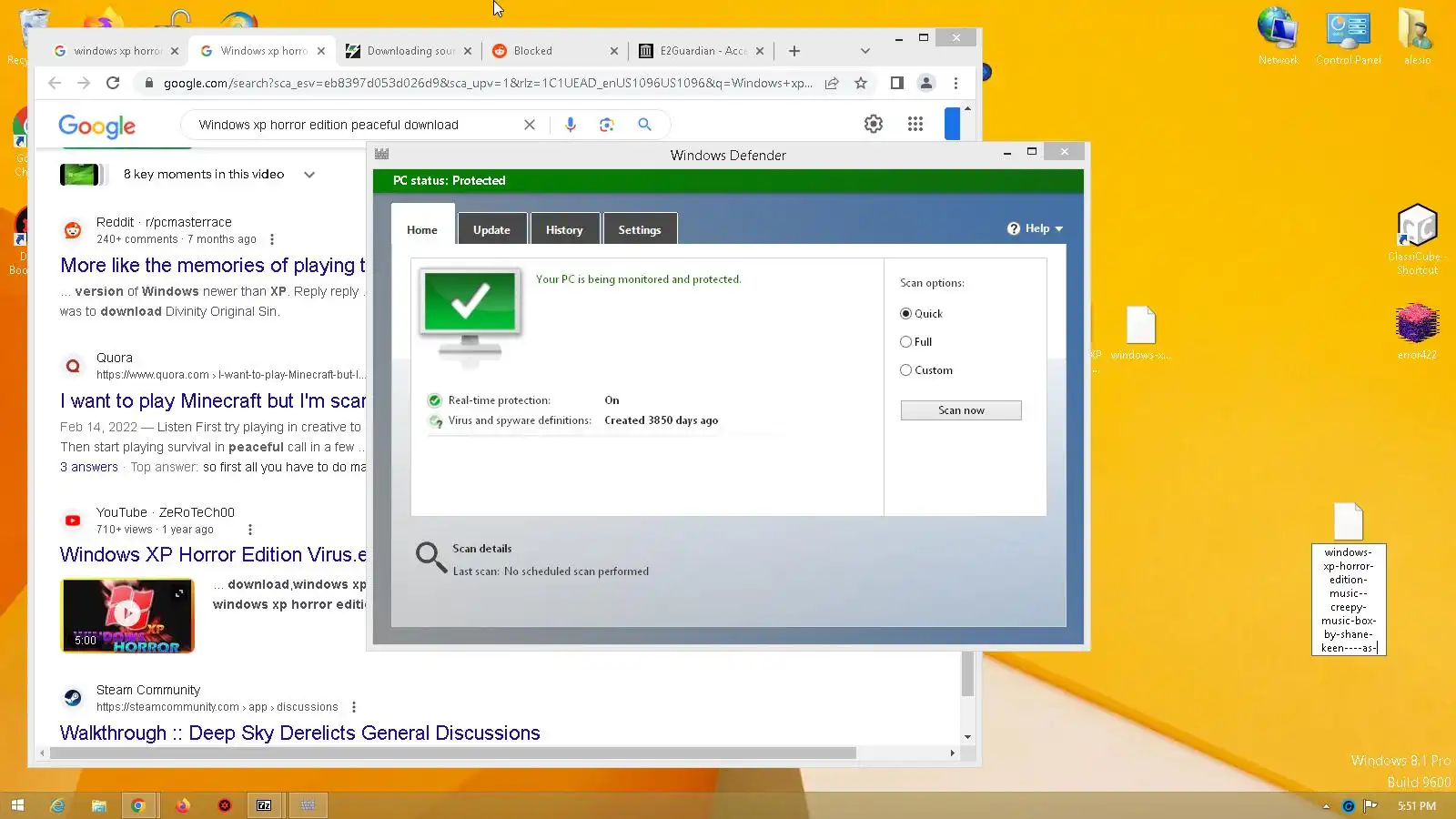Go to the Google homepage via logo
Screen dimensions: 1456x819
[x=96, y=126]
